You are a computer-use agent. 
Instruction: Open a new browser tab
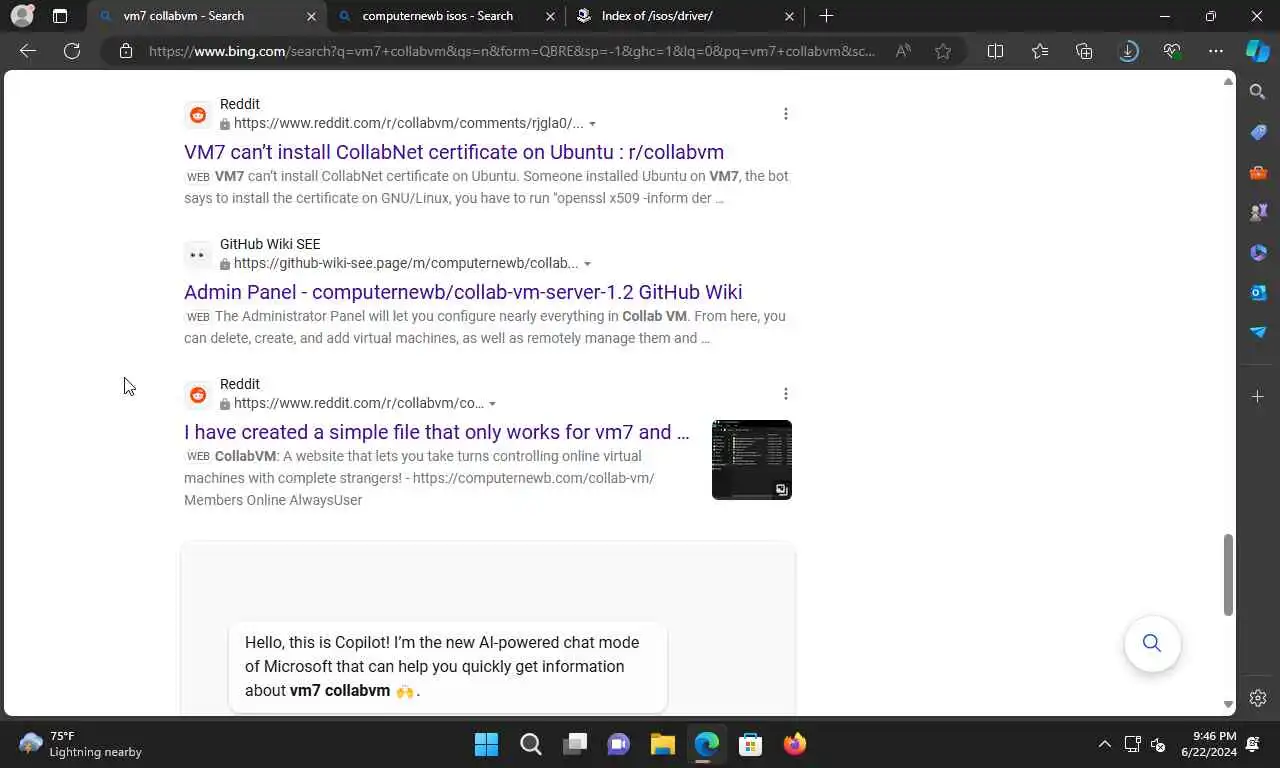click(826, 16)
